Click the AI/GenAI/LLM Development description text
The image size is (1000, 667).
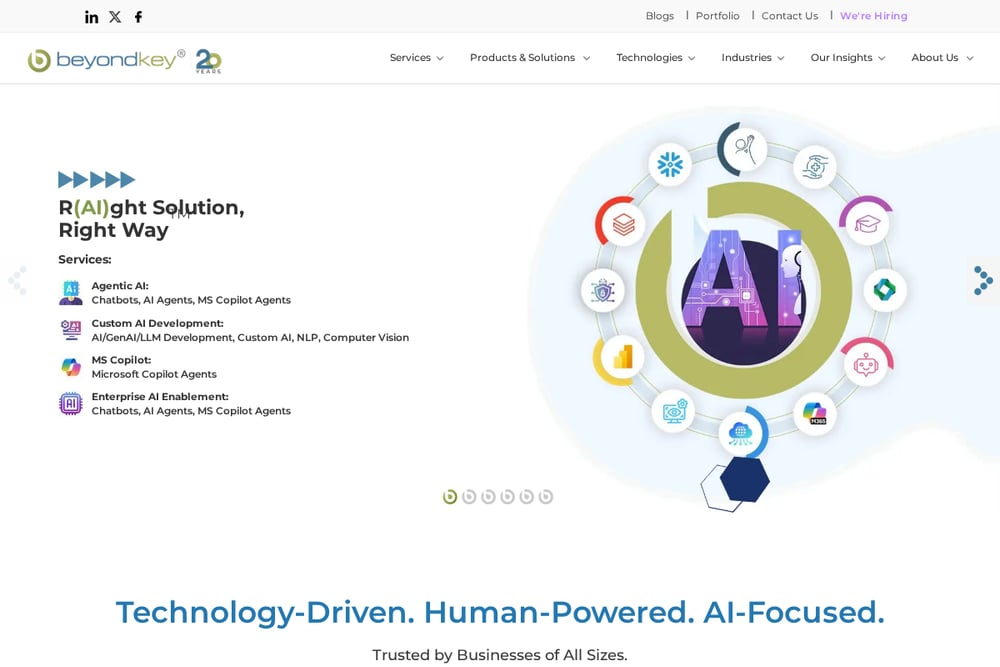click(250, 337)
